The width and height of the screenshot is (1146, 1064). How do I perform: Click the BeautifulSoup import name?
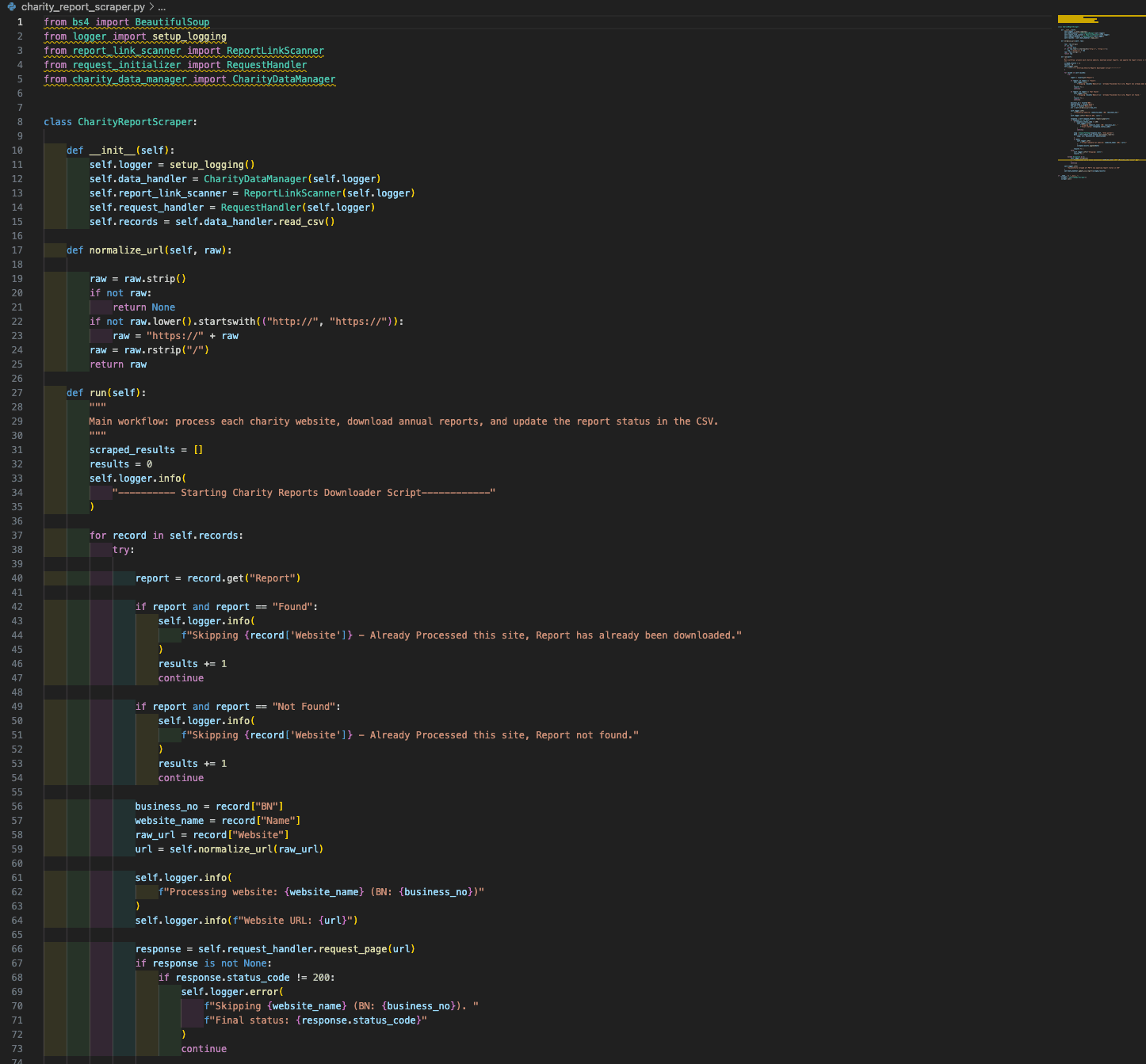click(x=172, y=22)
